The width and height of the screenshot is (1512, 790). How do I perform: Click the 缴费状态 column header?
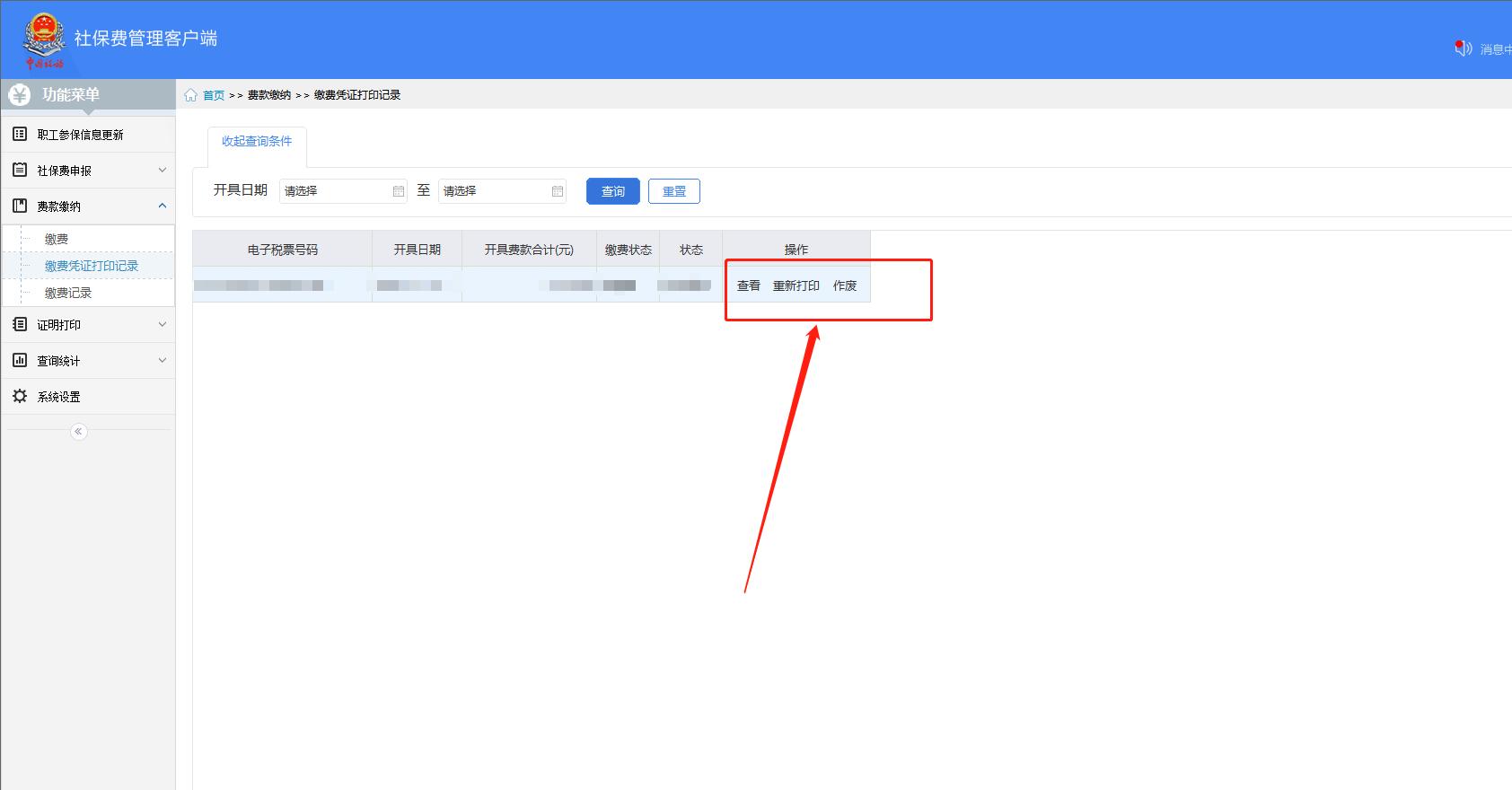coord(629,250)
